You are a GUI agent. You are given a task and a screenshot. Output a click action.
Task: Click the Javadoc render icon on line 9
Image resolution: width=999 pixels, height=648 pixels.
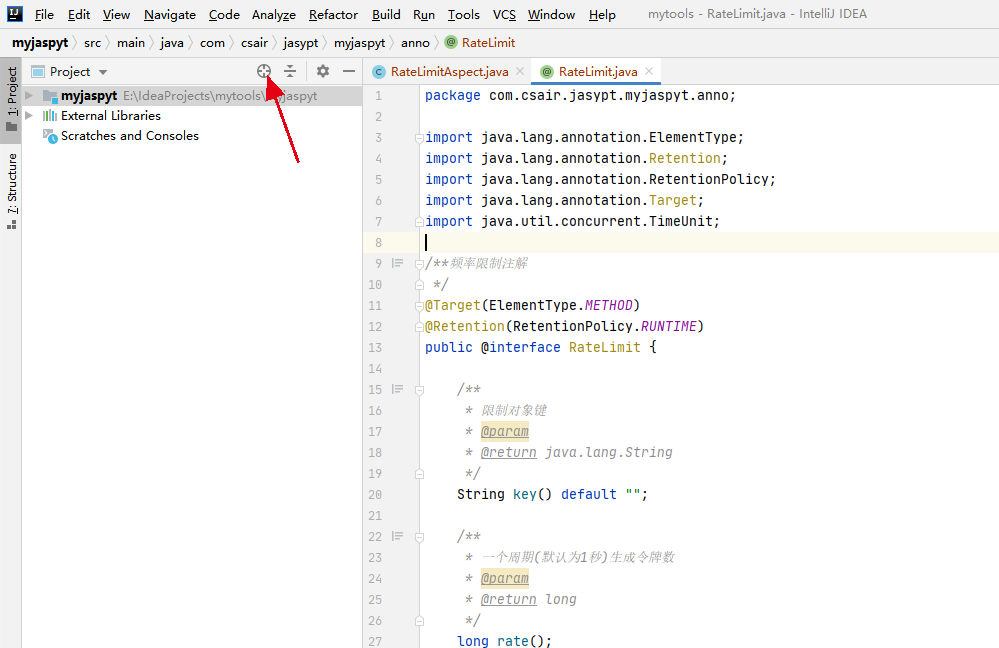(x=398, y=263)
